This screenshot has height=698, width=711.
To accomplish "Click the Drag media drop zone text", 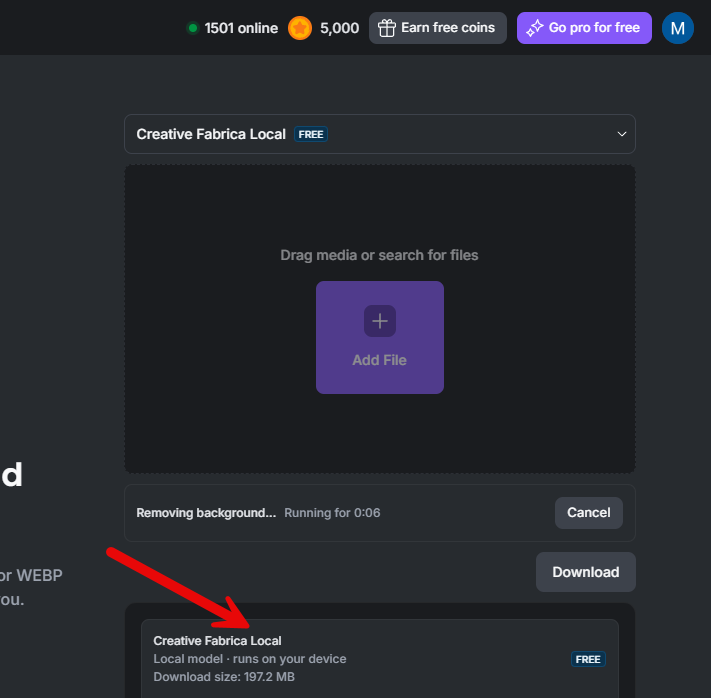I will click(379, 255).
